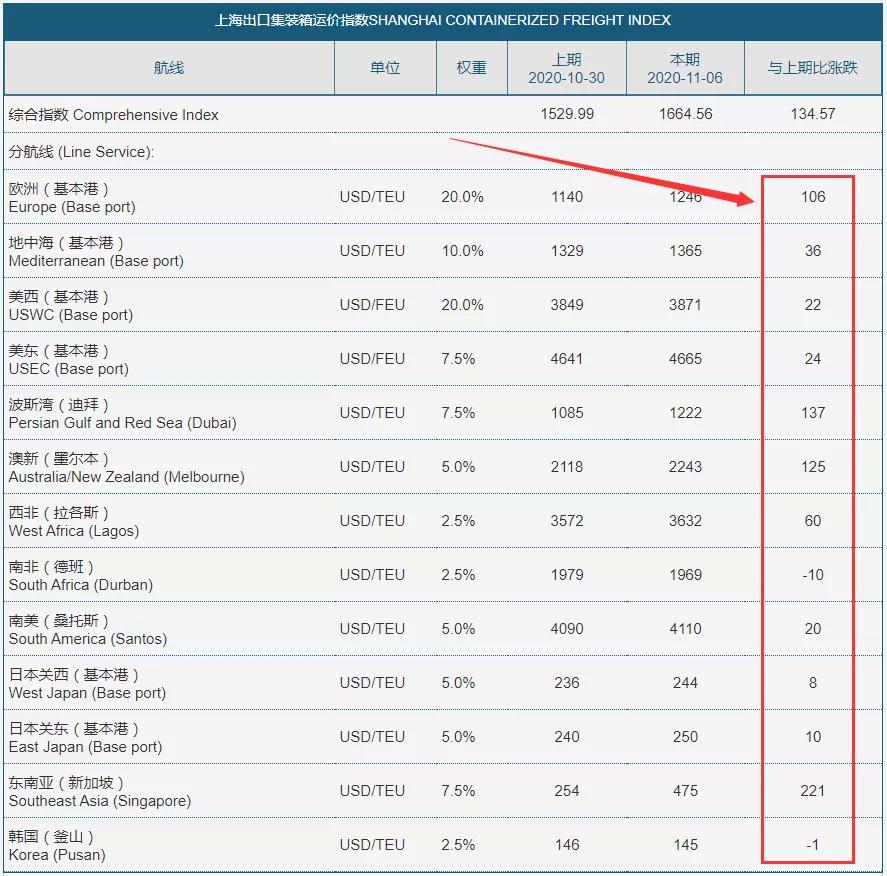The width and height of the screenshot is (887, 876).
Task: Click South America's change value 20
Action: [x=813, y=629]
